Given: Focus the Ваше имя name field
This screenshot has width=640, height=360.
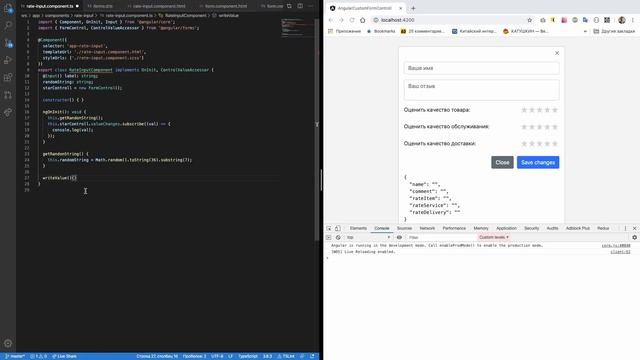Looking at the screenshot, I should point(482,68).
